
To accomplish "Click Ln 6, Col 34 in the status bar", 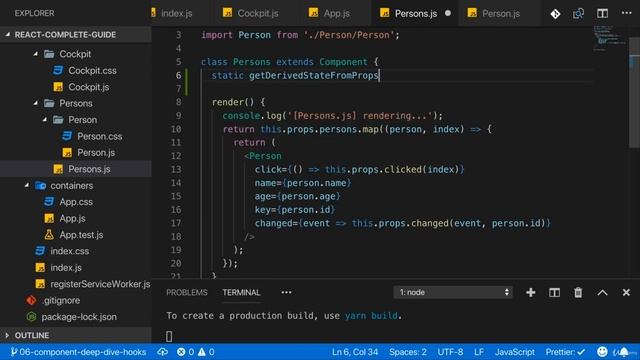I will [355, 352].
